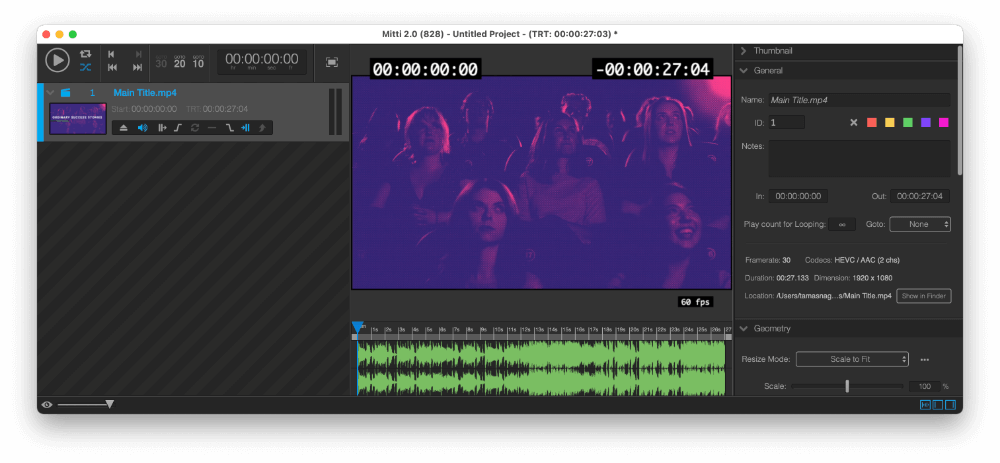Click the three-dots button beside Resize Mode
Viewport: 1000px width, 463px height.
coord(925,360)
